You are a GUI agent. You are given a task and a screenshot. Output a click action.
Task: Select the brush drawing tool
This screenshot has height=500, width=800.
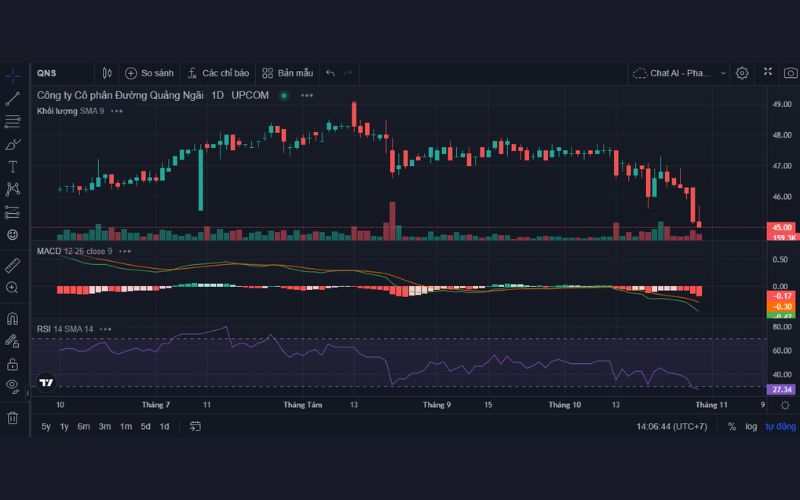point(13,144)
